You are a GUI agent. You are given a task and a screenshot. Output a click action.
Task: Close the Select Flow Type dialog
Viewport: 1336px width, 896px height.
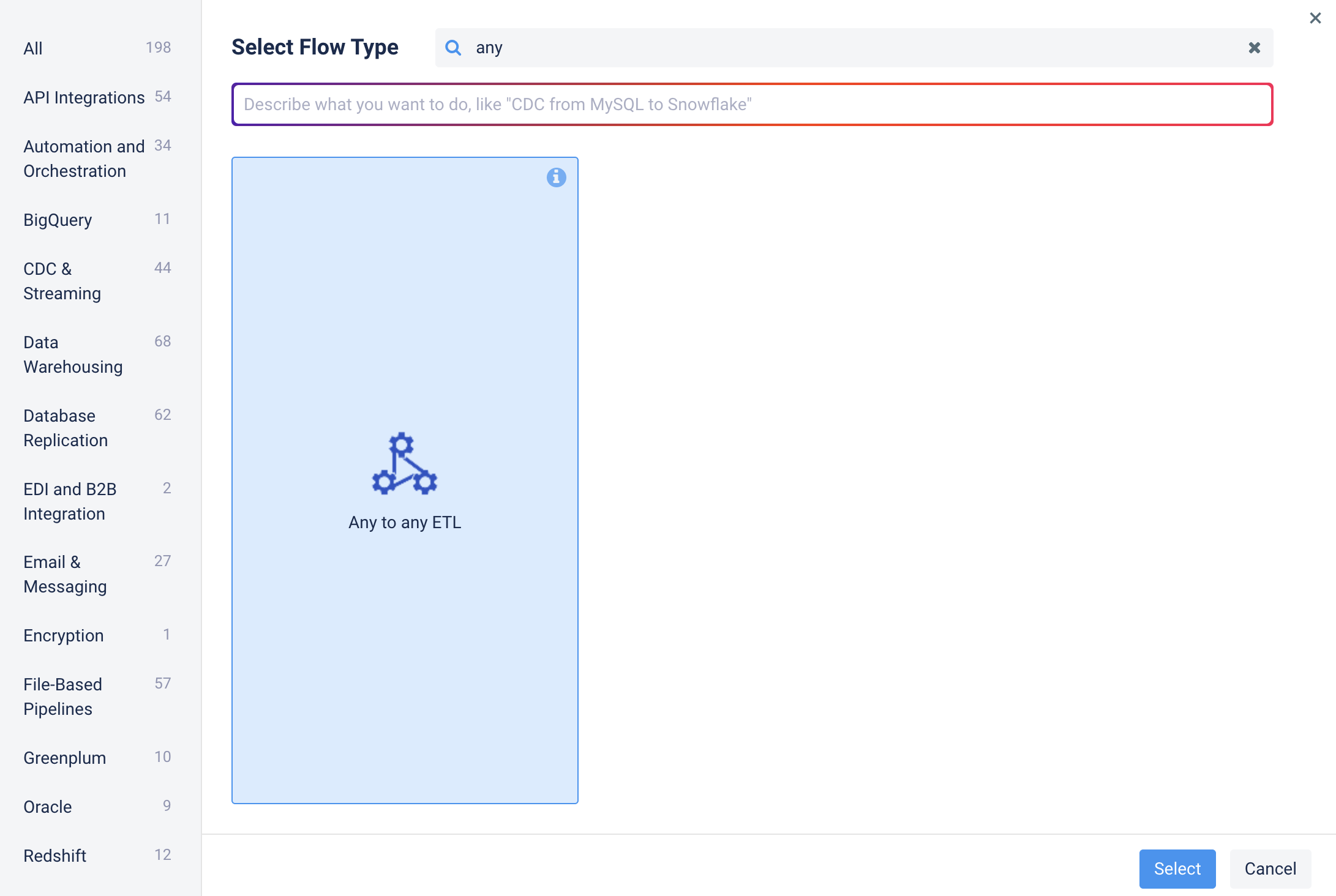pos(1315,18)
